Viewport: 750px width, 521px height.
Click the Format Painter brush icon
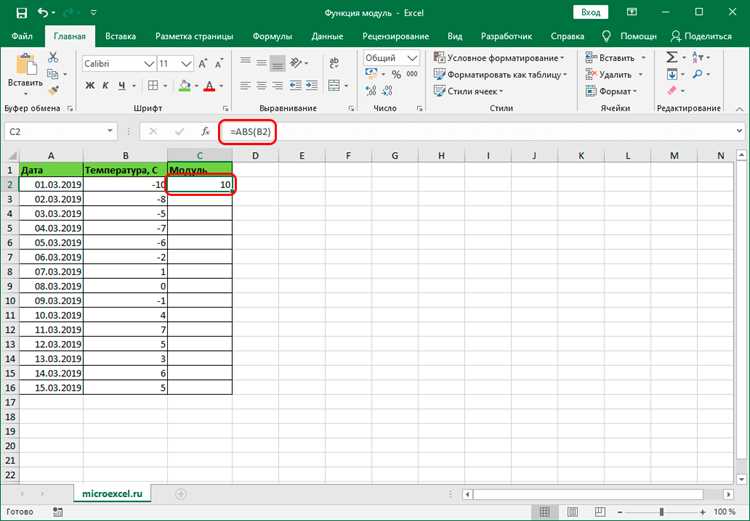point(54,90)
